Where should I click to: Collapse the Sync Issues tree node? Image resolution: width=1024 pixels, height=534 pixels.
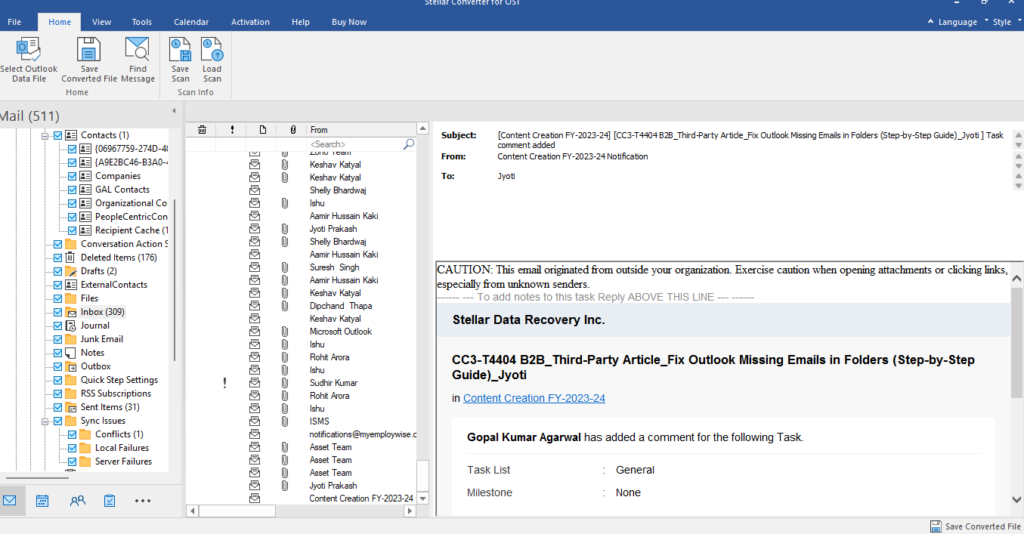pyautogui.click(x=45, y=421)
